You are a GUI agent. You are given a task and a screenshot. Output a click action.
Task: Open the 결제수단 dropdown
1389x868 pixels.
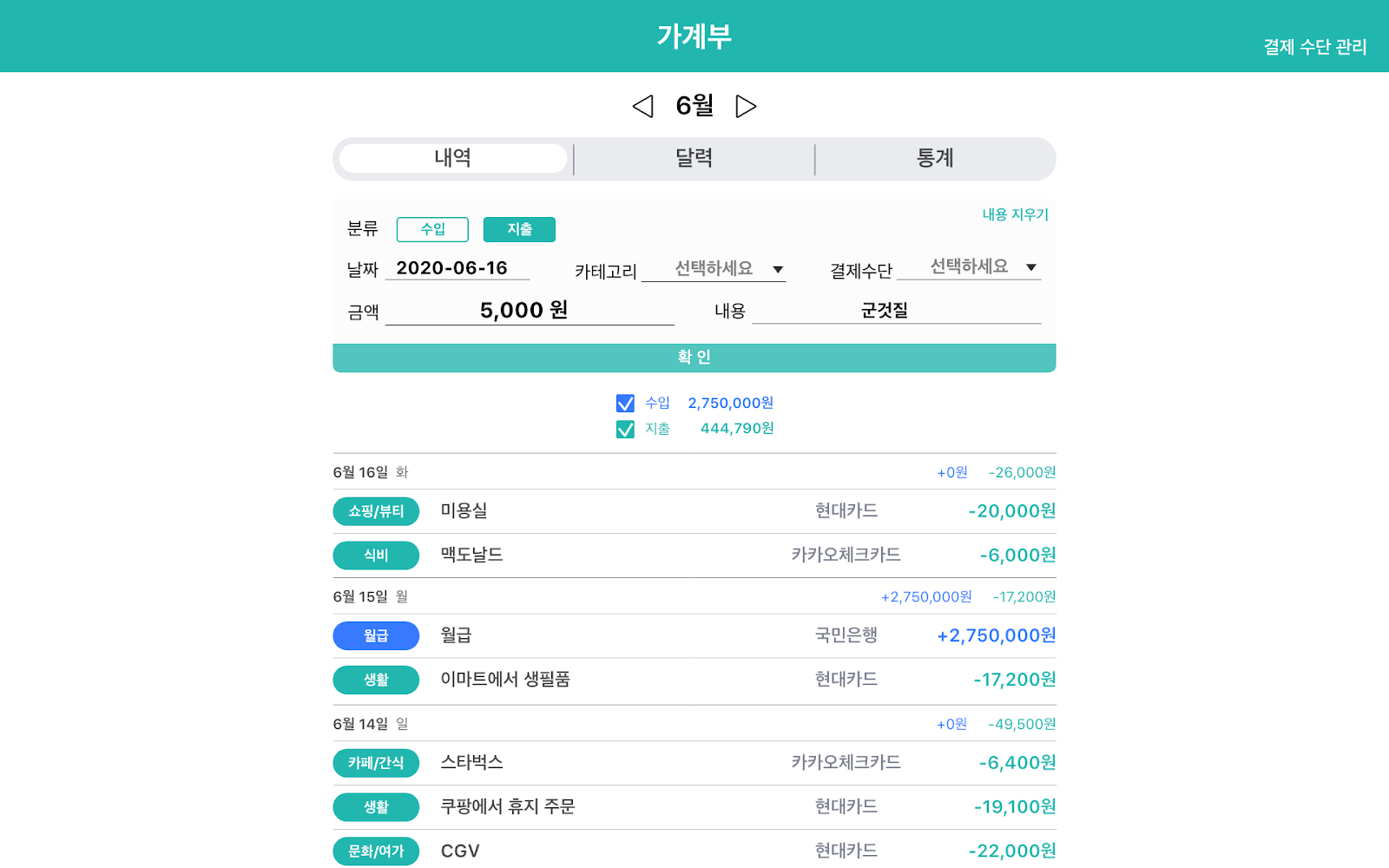969,267
